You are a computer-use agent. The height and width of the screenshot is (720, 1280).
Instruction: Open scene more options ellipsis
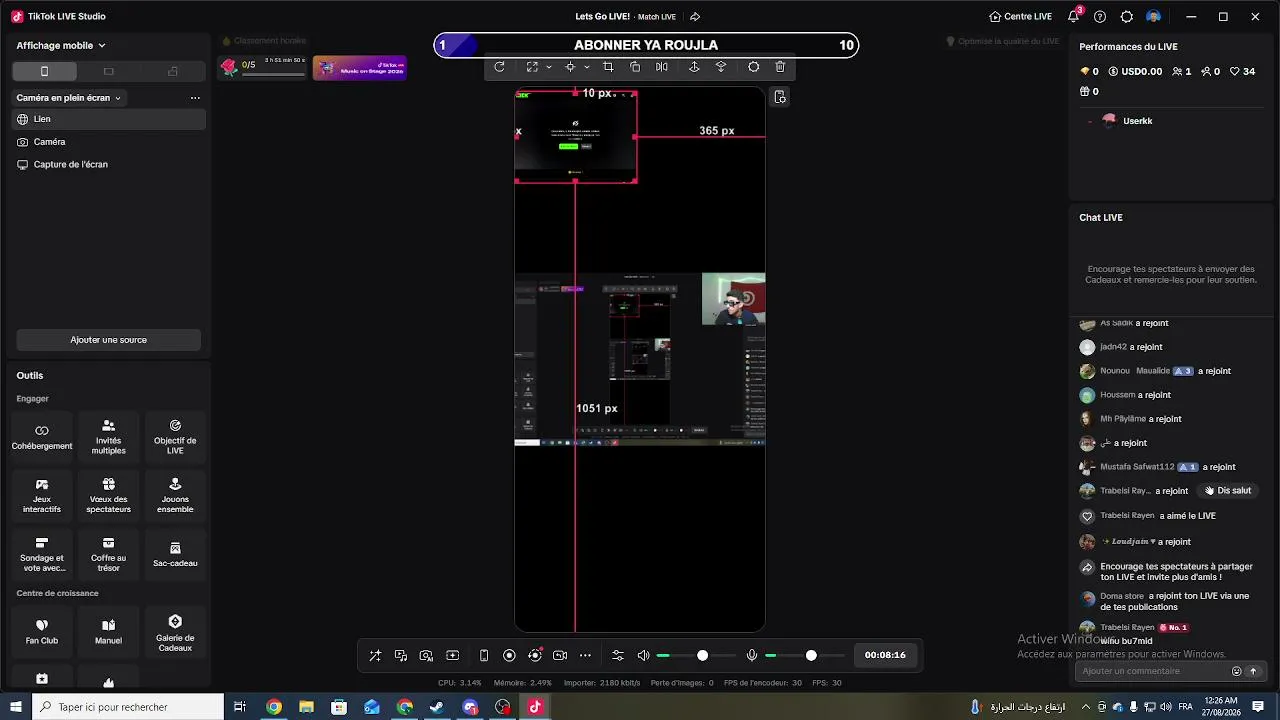pos(195,98)
